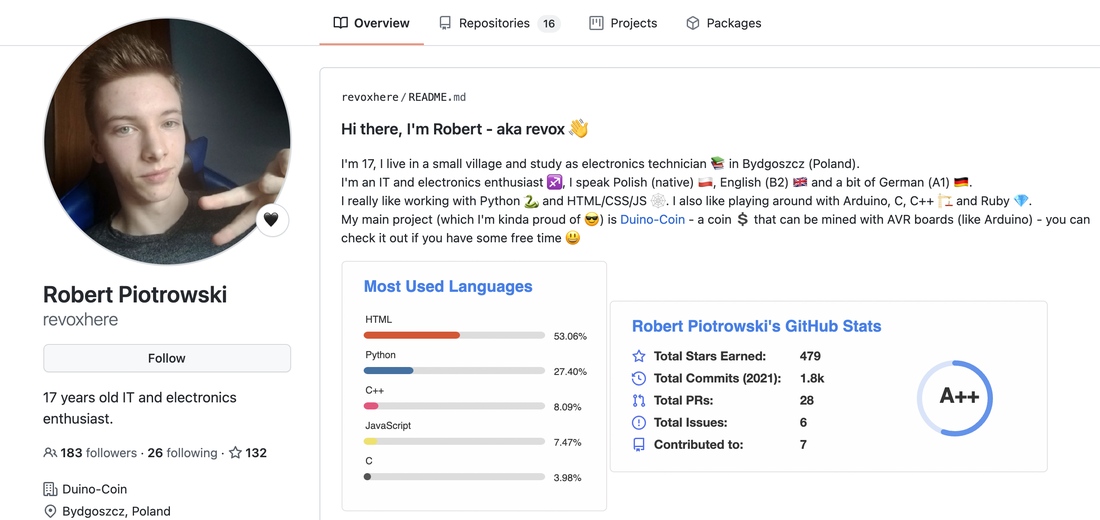Click the waving hand emoji
1100x520 pixels.
[578, 128]
